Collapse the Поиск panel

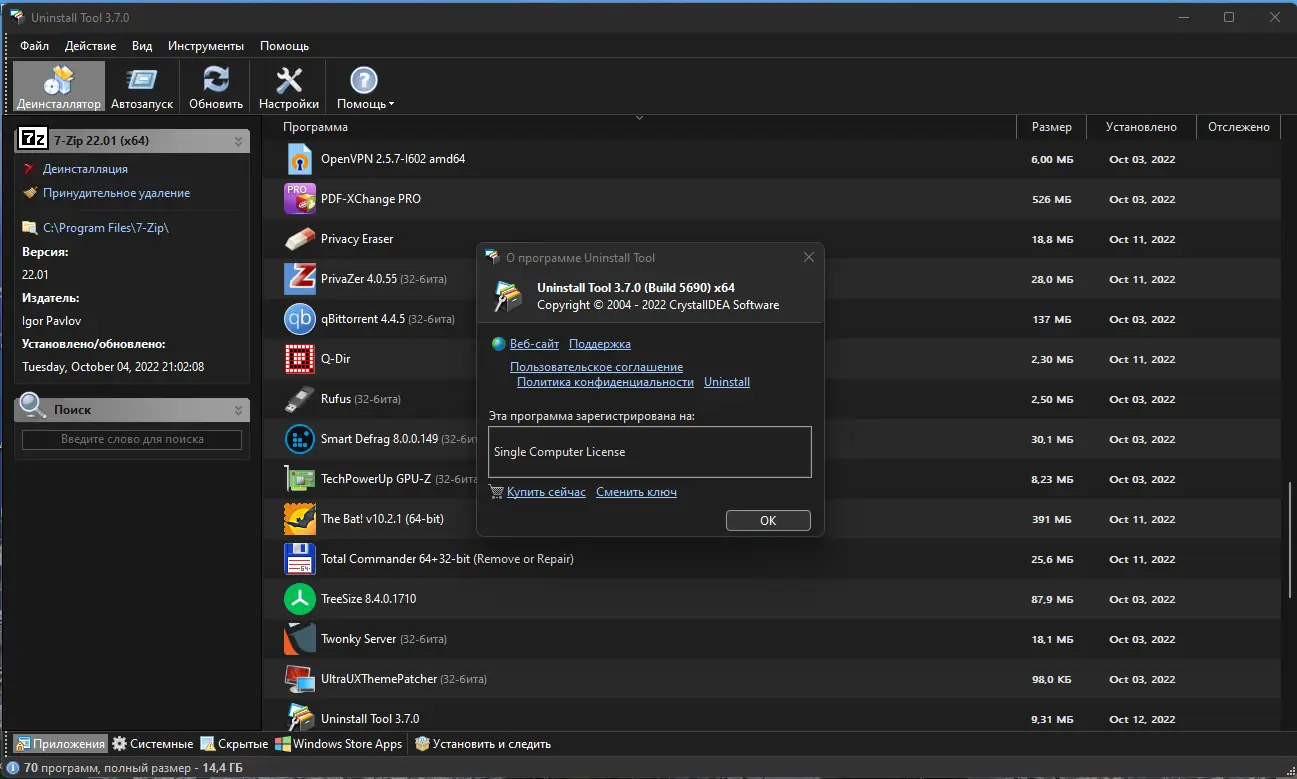point(238,410)
